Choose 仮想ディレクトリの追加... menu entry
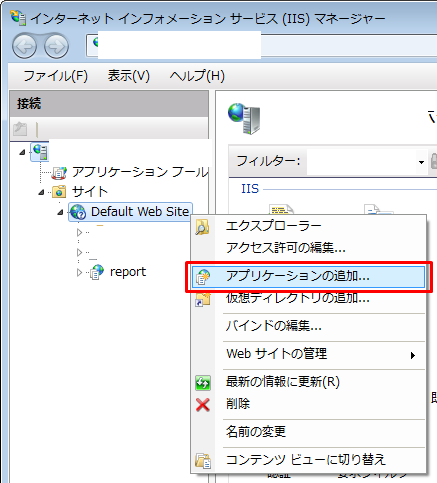 tap(308, 298)
